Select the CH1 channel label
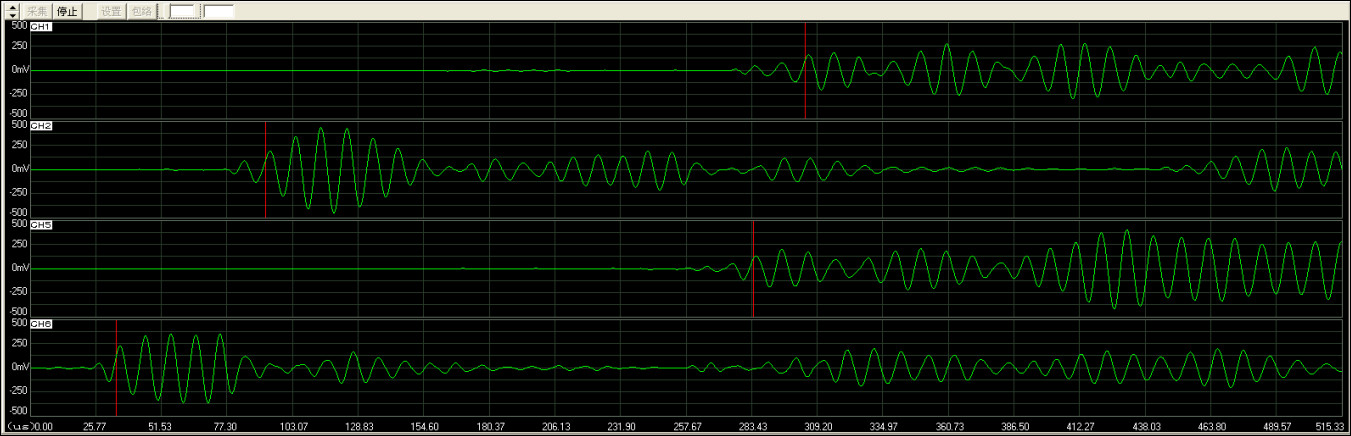The height and width of the screenshot is (436, 1351). (x=42, y=27)
